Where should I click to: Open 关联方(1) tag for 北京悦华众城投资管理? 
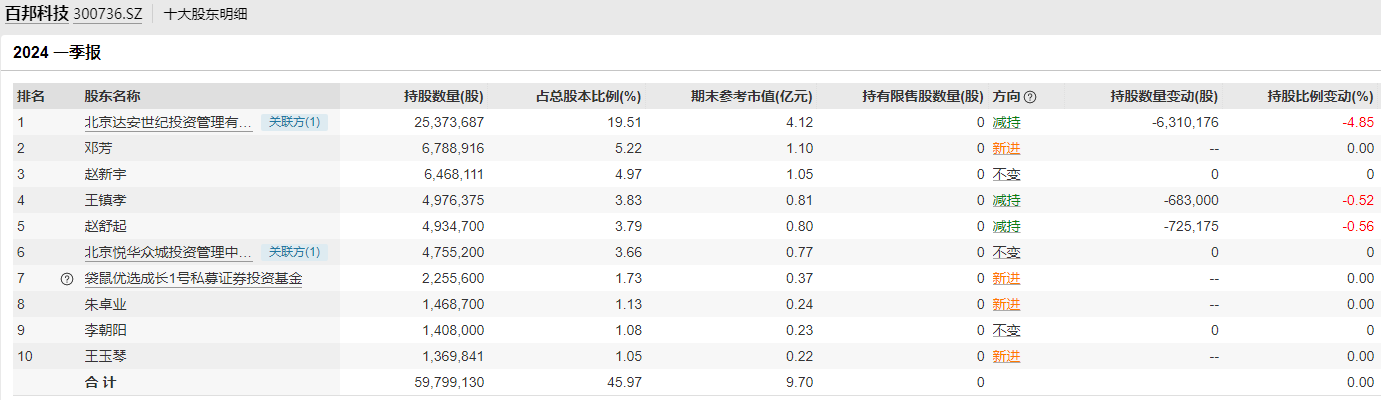pyautogui.click(x=295, y=252)
